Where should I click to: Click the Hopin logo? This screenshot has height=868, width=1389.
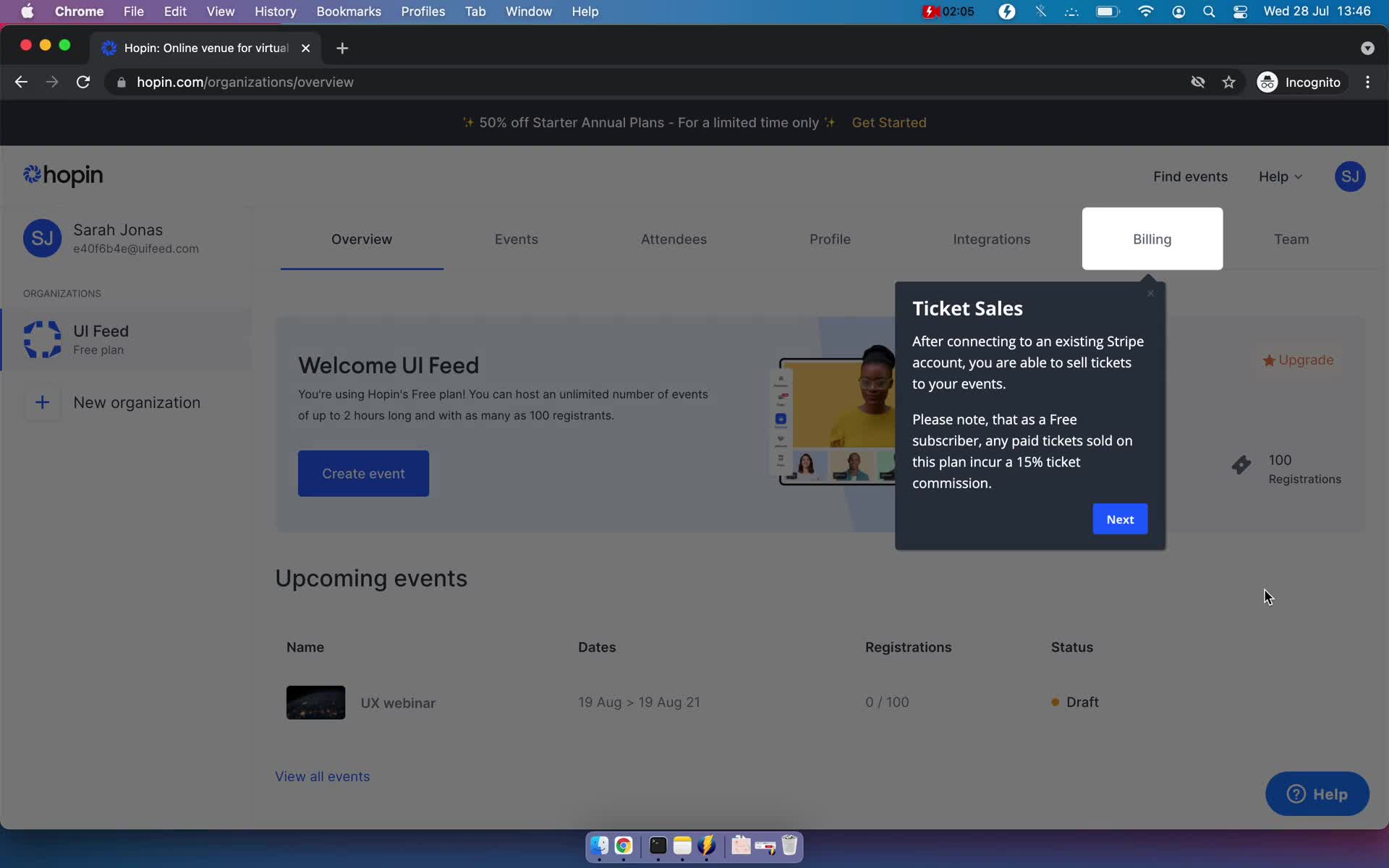[x=63, y=176]
